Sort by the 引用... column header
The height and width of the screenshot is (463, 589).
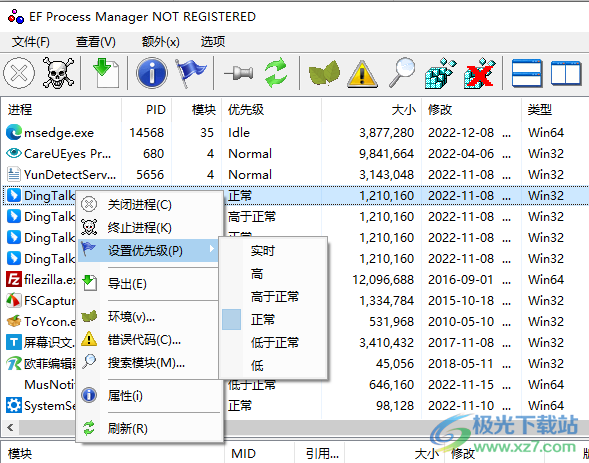(319, 454)
